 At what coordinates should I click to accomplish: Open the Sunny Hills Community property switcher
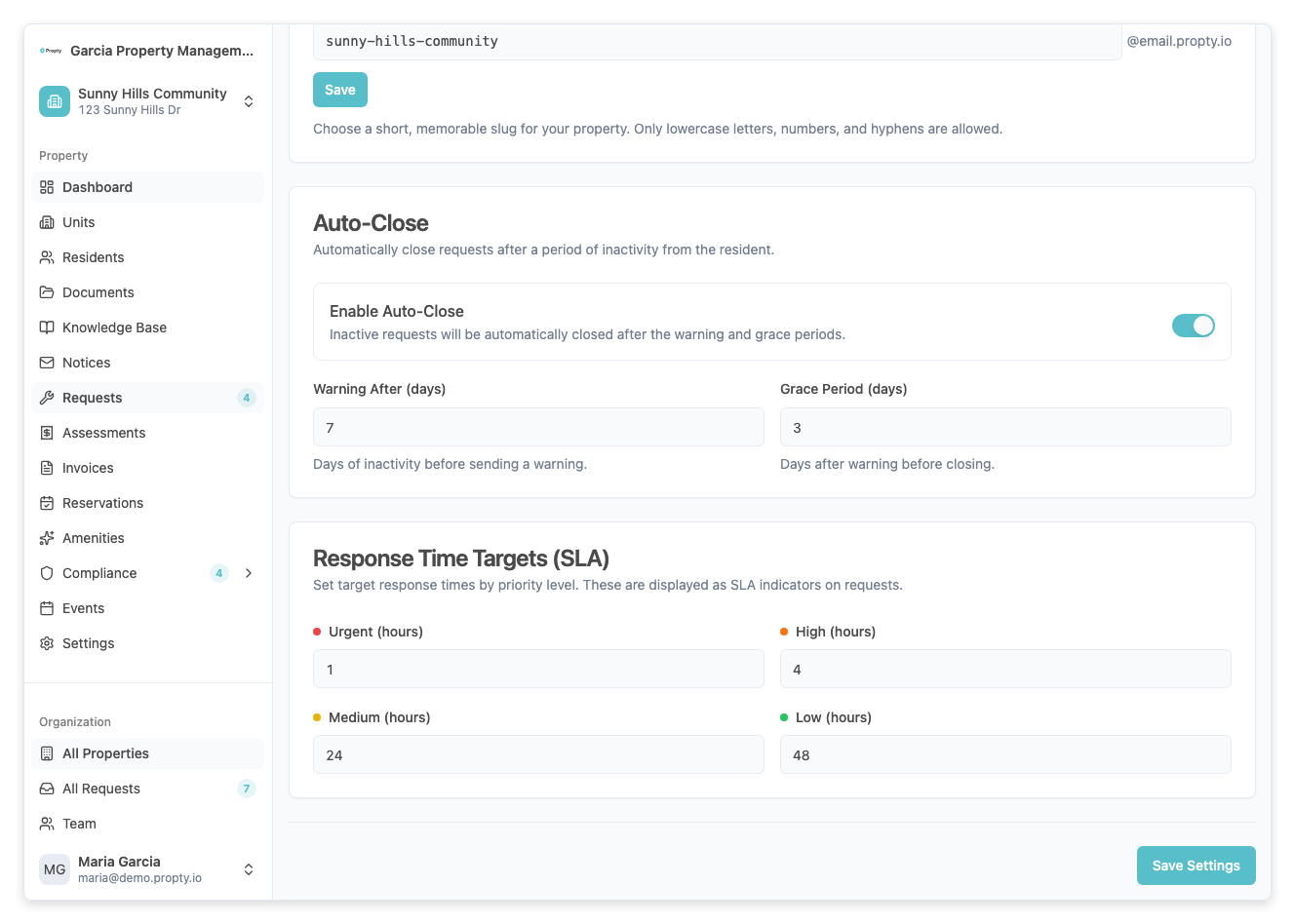[x=148, y=101]
